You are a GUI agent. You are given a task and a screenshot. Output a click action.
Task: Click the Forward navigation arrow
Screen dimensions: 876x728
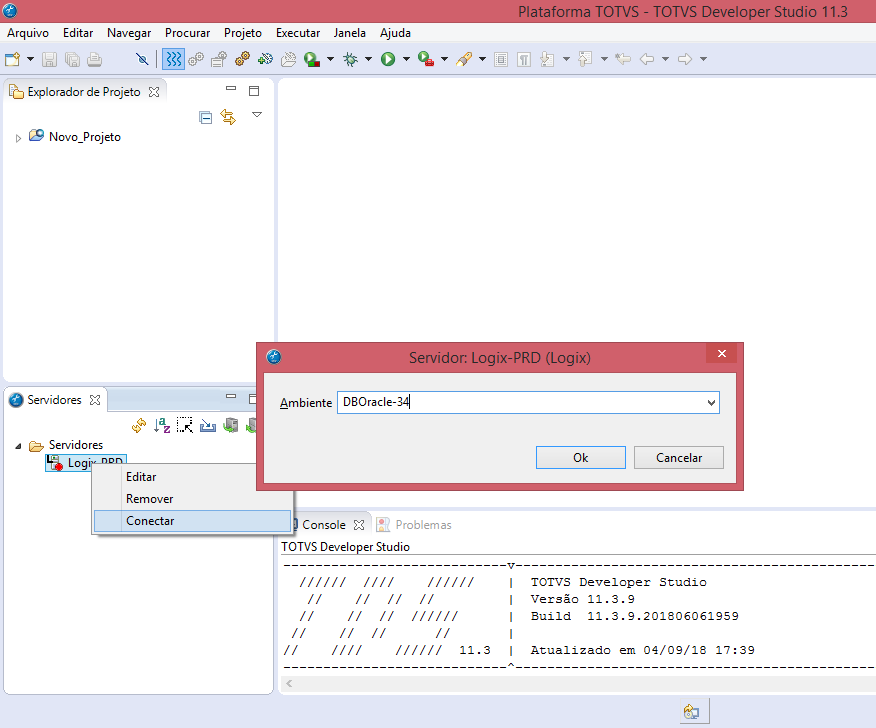685,59
